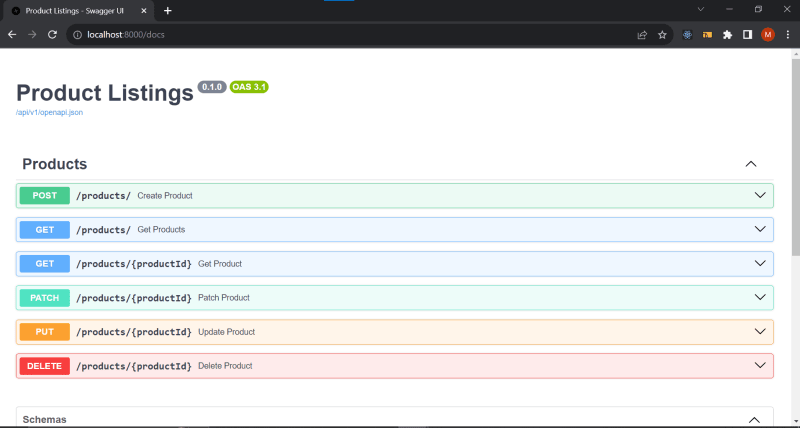Click the orange PUT method badge
Screen dimensions: 800x428
pyautogui.click(x=45, y=332)
